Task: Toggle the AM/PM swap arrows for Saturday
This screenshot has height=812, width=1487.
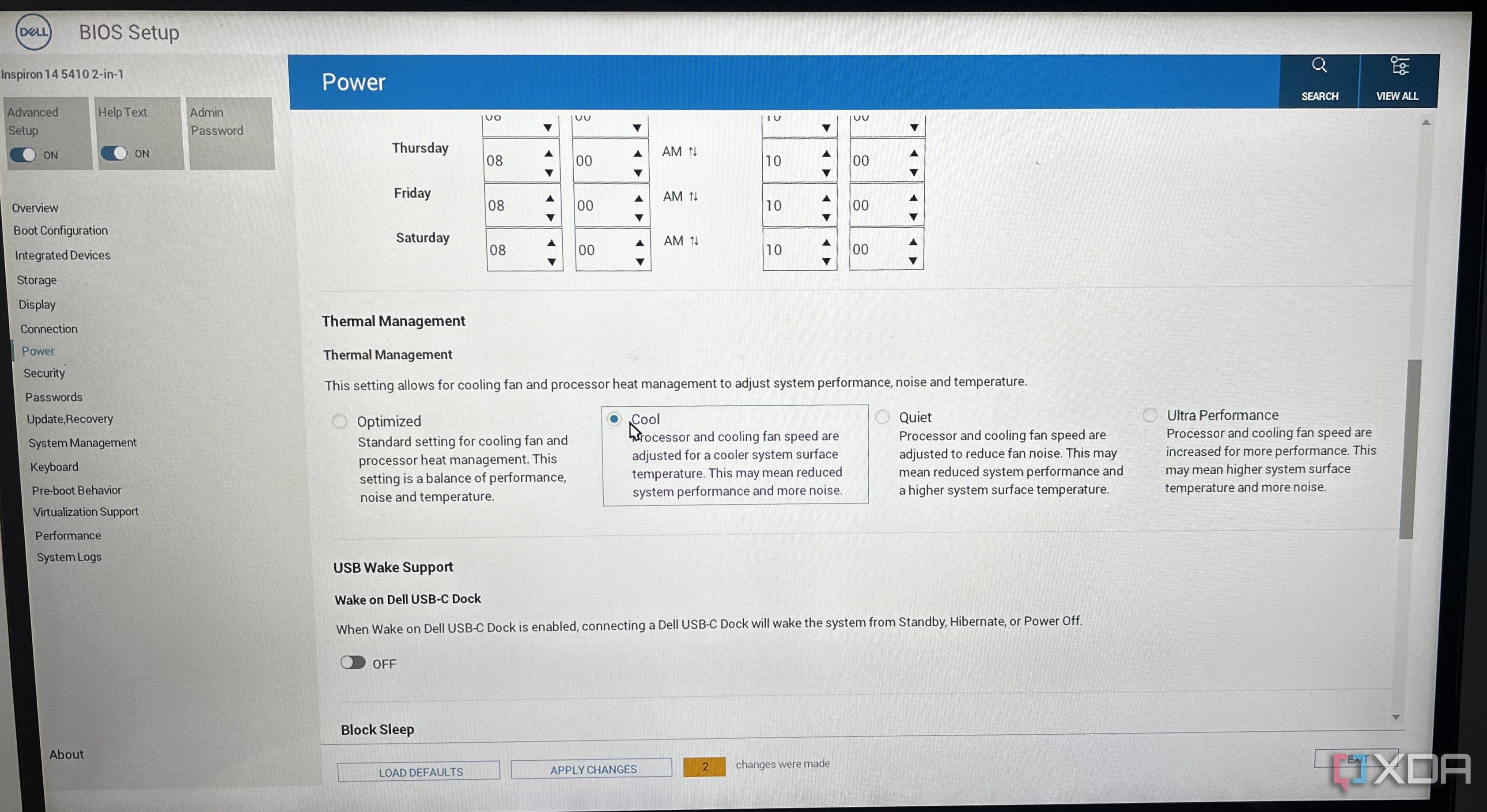Action: coord(694,241)
